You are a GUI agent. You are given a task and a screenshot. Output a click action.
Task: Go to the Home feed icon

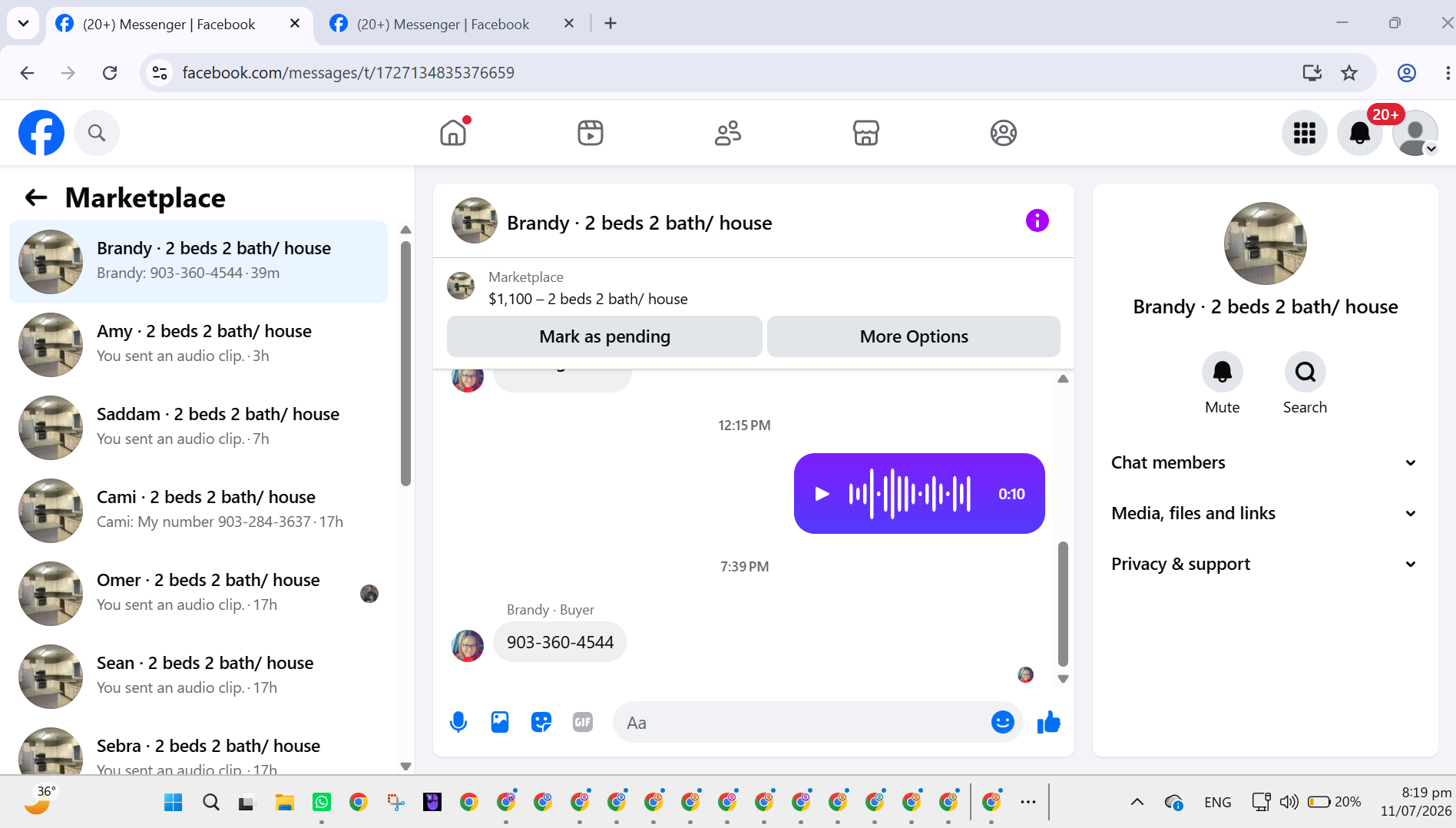[x=453, y=133]
